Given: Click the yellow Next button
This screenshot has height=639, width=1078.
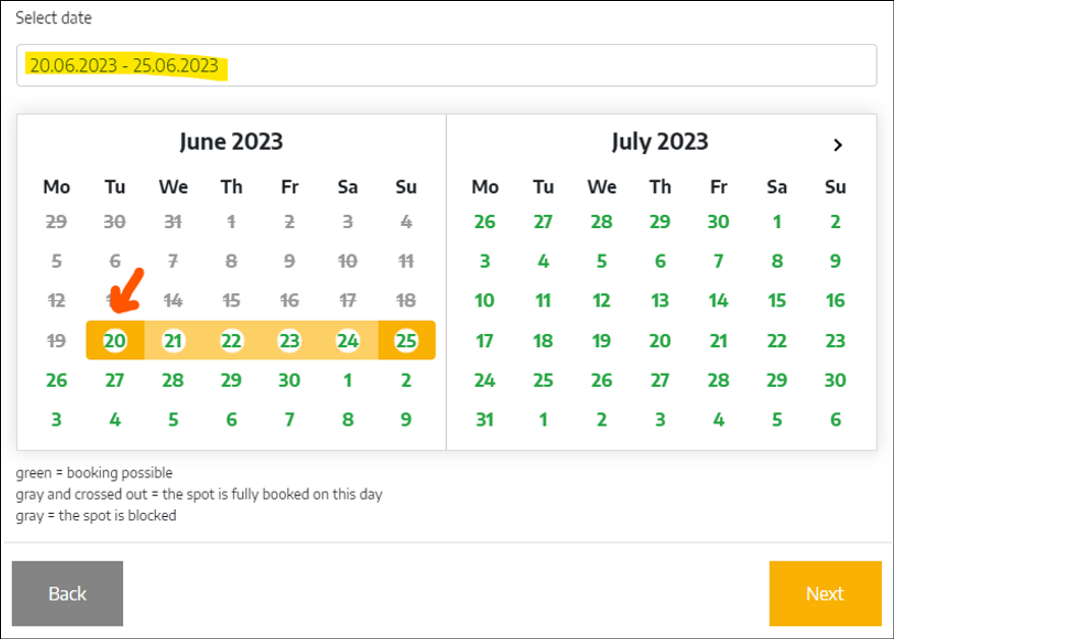Looking at the screenshot, I should click(x=825, y=593).
